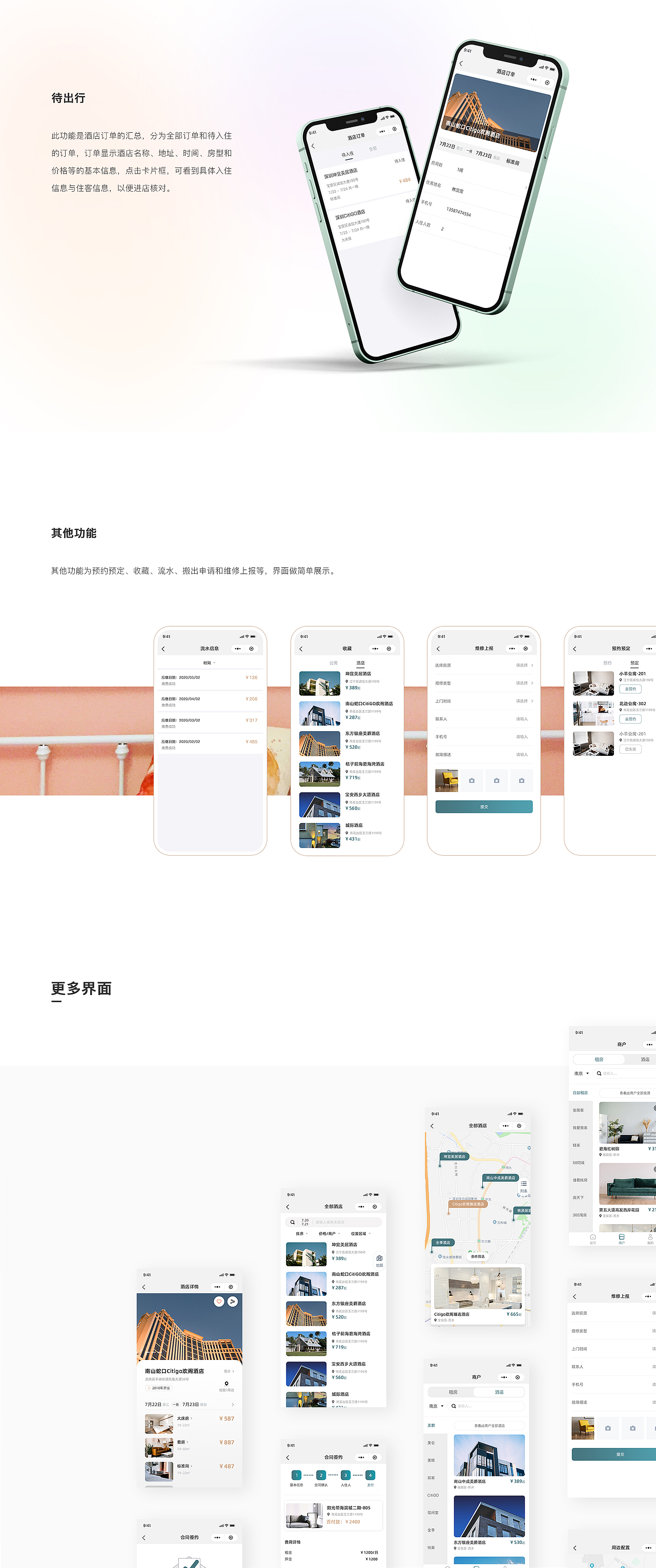Click 去签约 for 小羊公寓·201
The width and height of the screenshot is (656, 1568).
tap(630, 689)
